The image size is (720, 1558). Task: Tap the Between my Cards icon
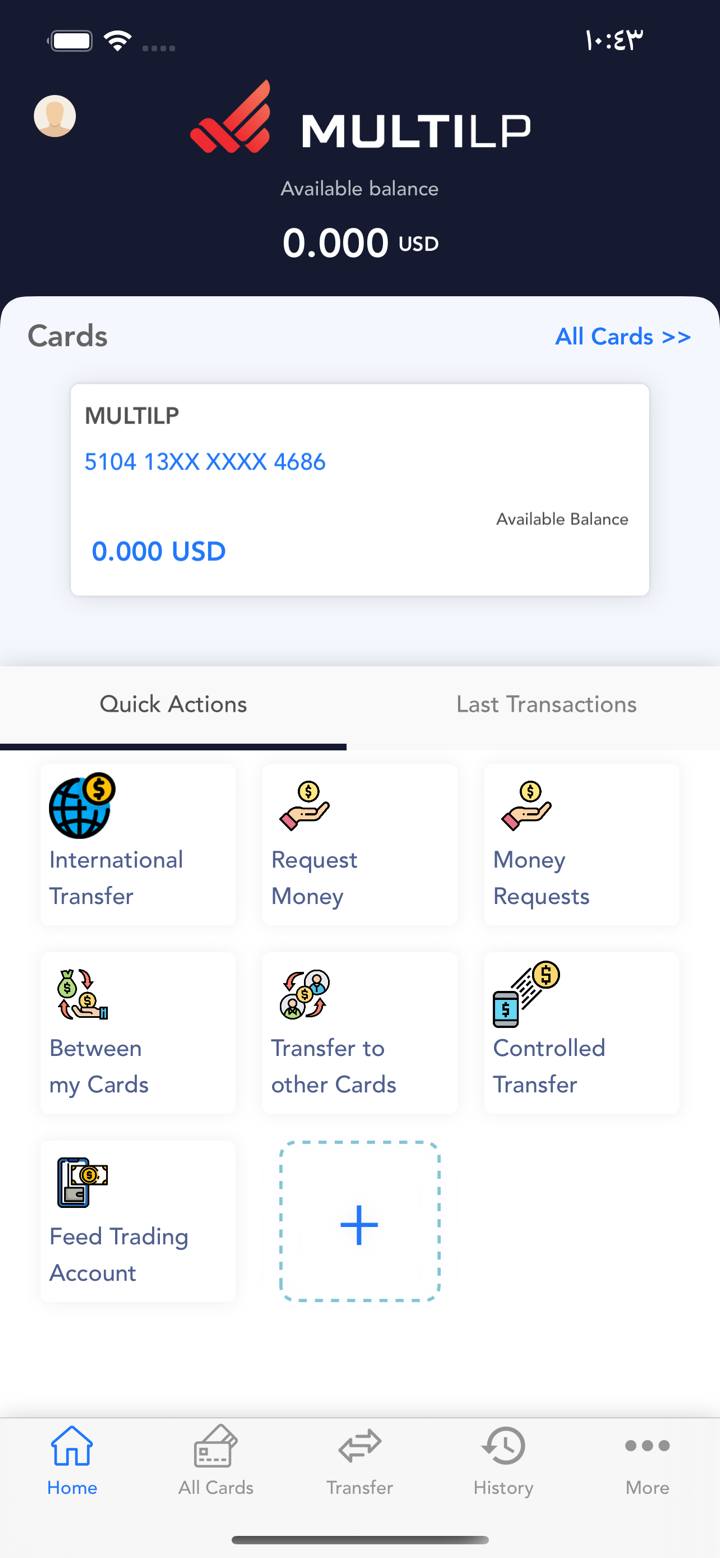coord(82,994)
